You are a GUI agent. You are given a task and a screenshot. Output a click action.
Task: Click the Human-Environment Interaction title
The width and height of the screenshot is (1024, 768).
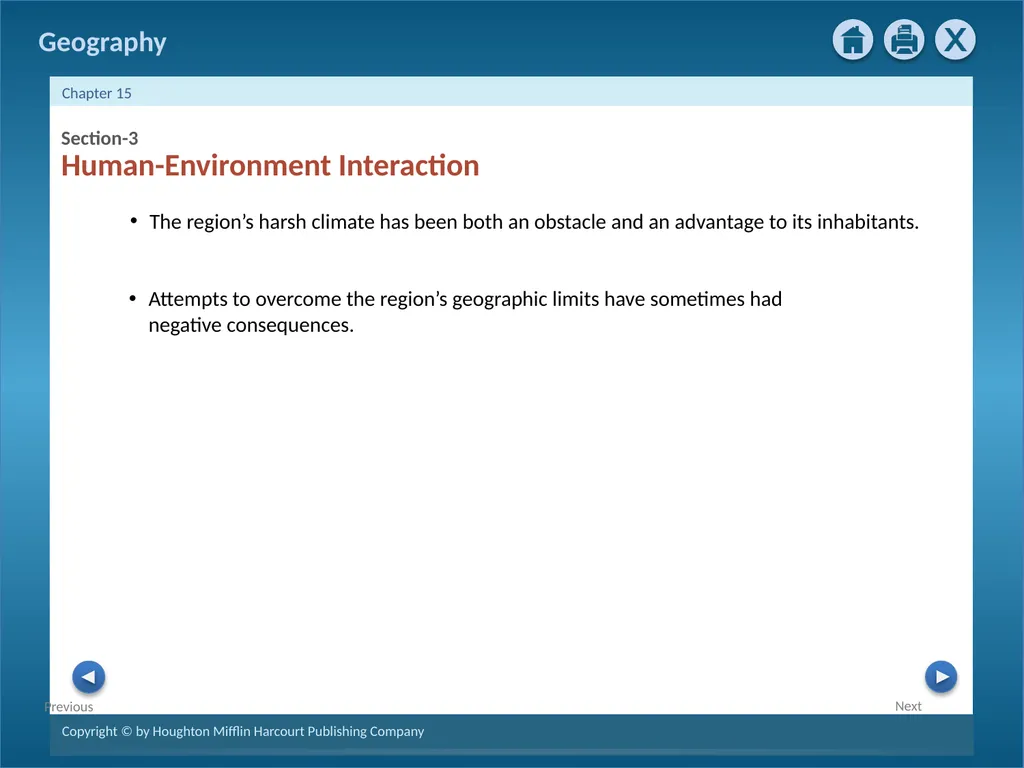[270, 165]
